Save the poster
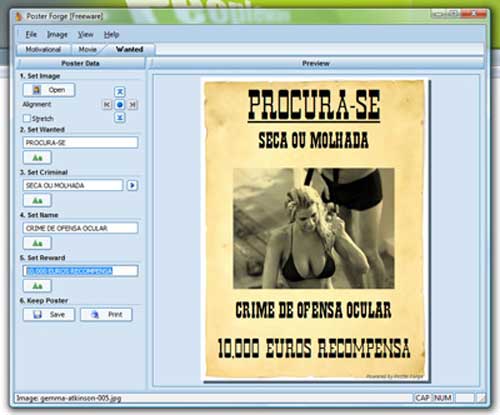Screen dimensions: 500x415 [x=49, y=314]
